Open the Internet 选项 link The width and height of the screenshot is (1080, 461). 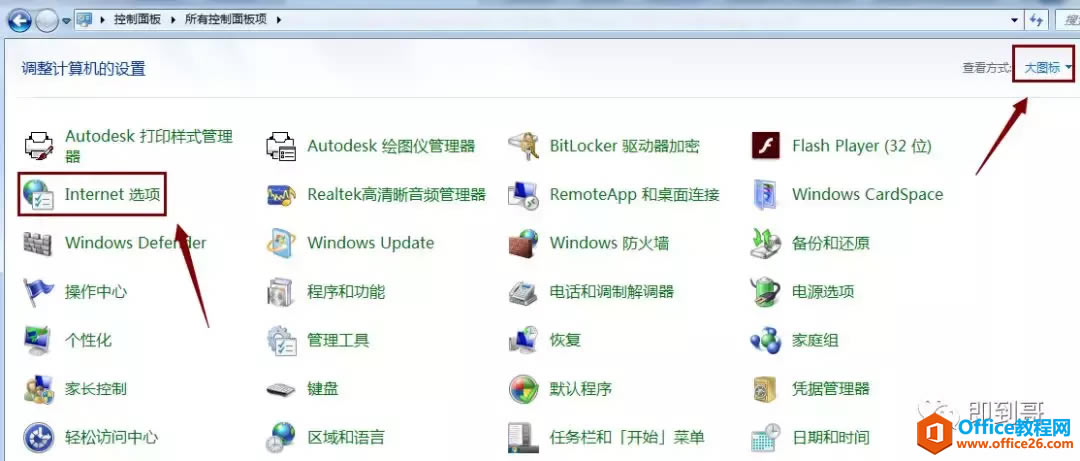tap(112, 194)
